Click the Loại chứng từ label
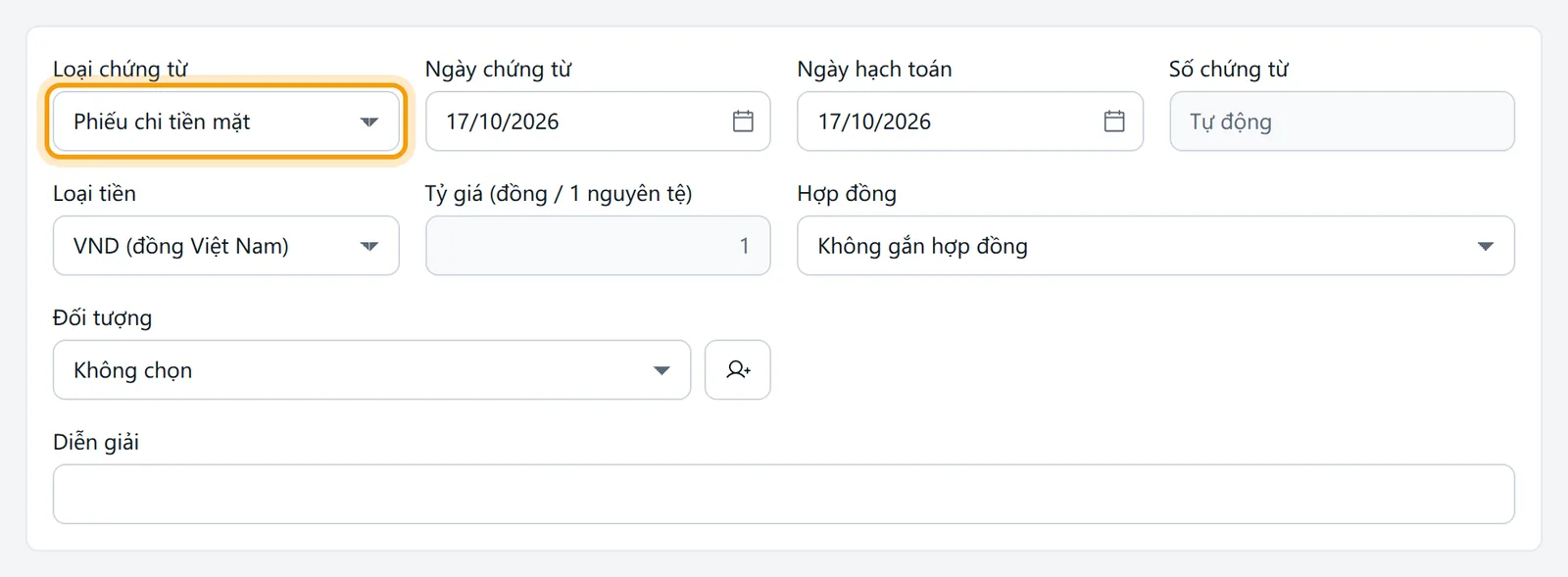 pos(121,70)
